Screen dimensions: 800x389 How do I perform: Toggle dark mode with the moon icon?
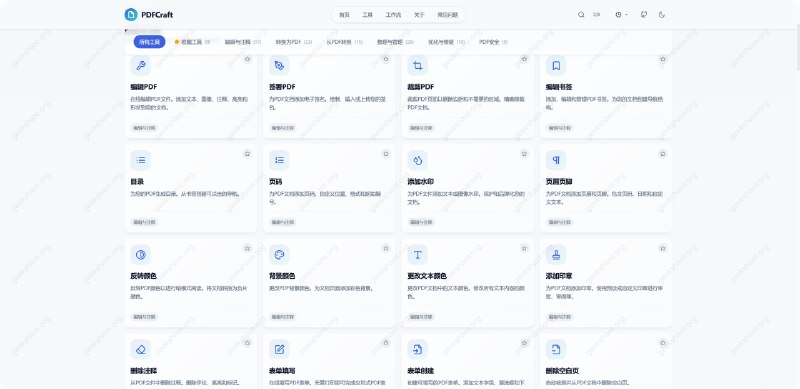point(662,15)
